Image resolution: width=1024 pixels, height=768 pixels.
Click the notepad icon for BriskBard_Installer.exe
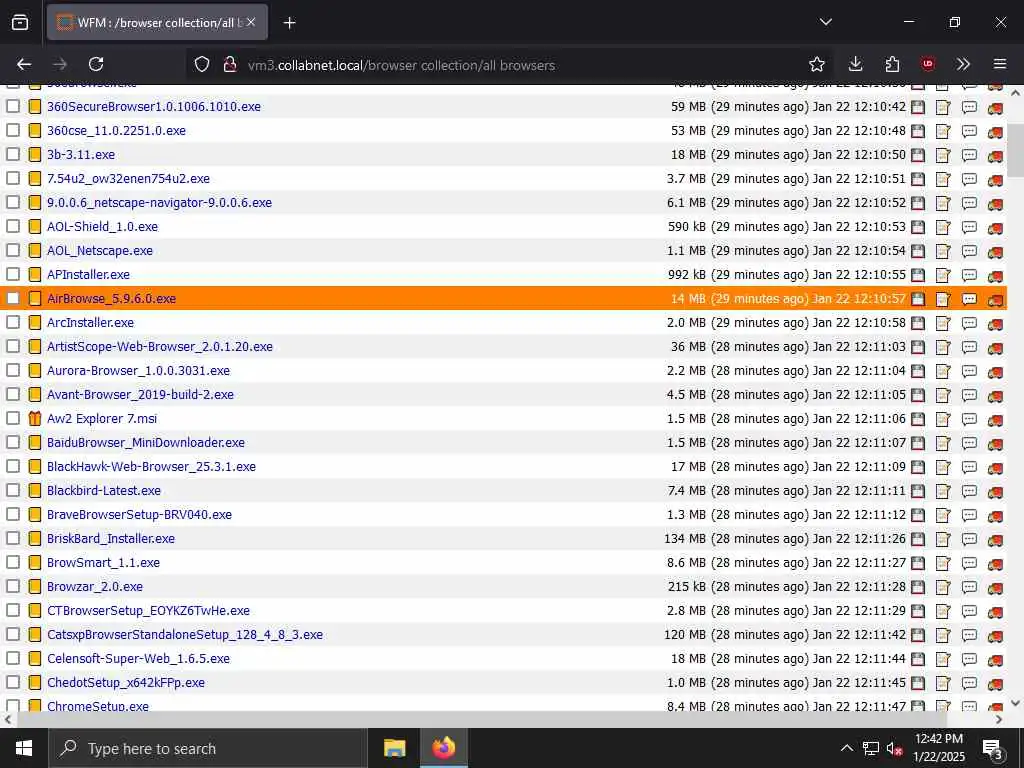[x=943, y=539]
